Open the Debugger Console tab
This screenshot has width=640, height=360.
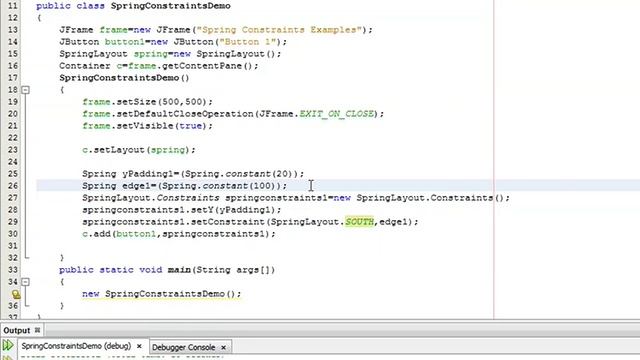coord(184,347)
